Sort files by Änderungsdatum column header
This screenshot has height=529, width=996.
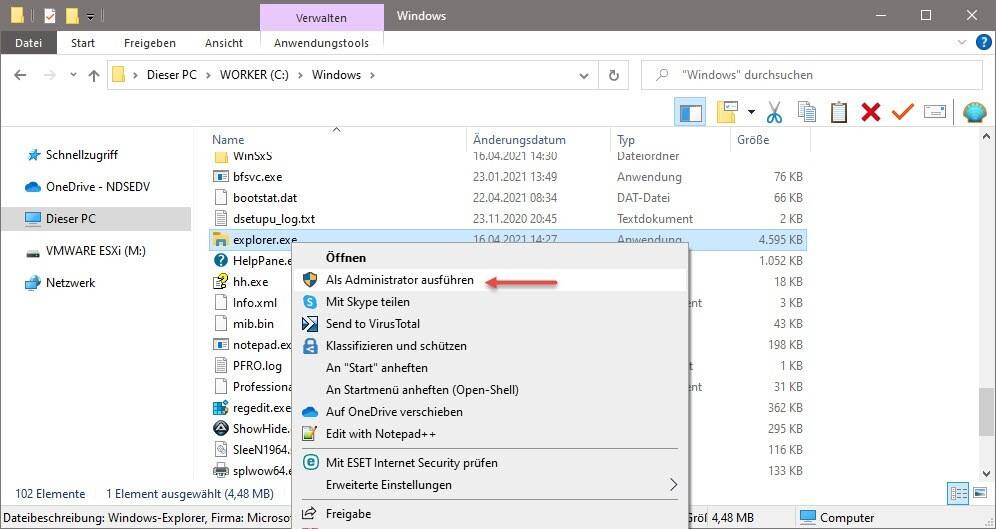519,140
